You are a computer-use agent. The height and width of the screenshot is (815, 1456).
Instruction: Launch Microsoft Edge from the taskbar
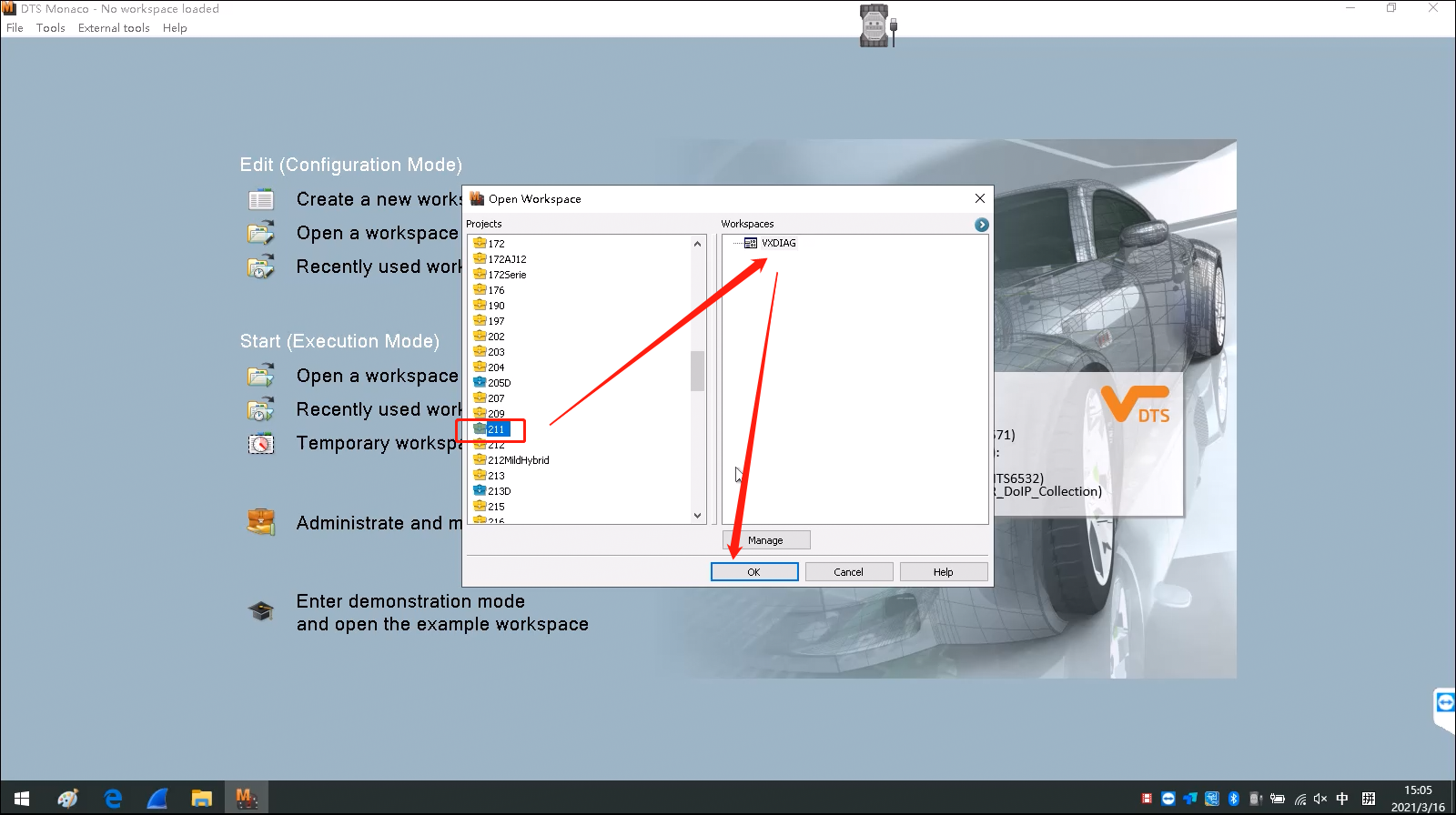click(113, 799)
